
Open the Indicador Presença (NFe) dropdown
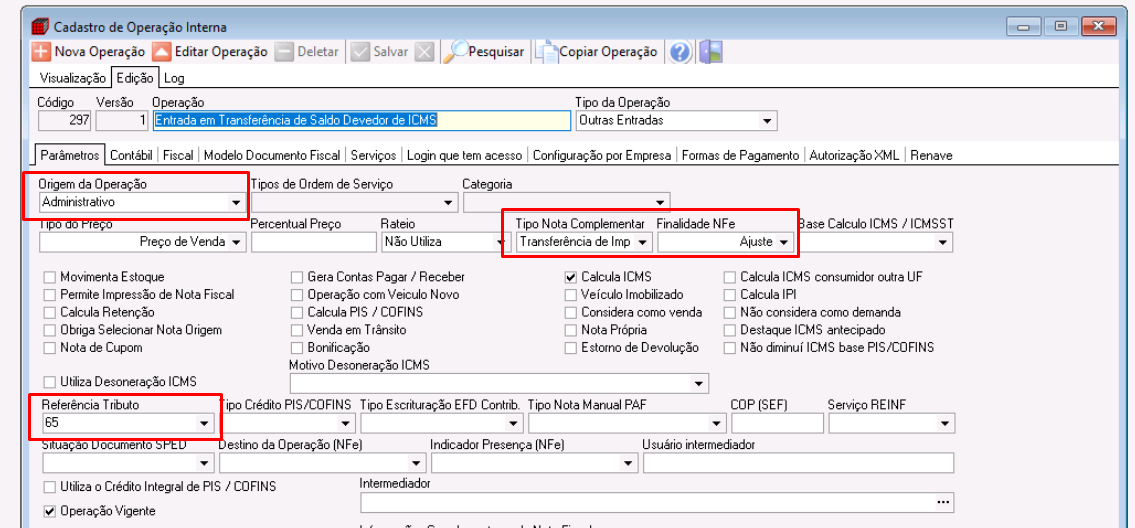pos(626,462)
